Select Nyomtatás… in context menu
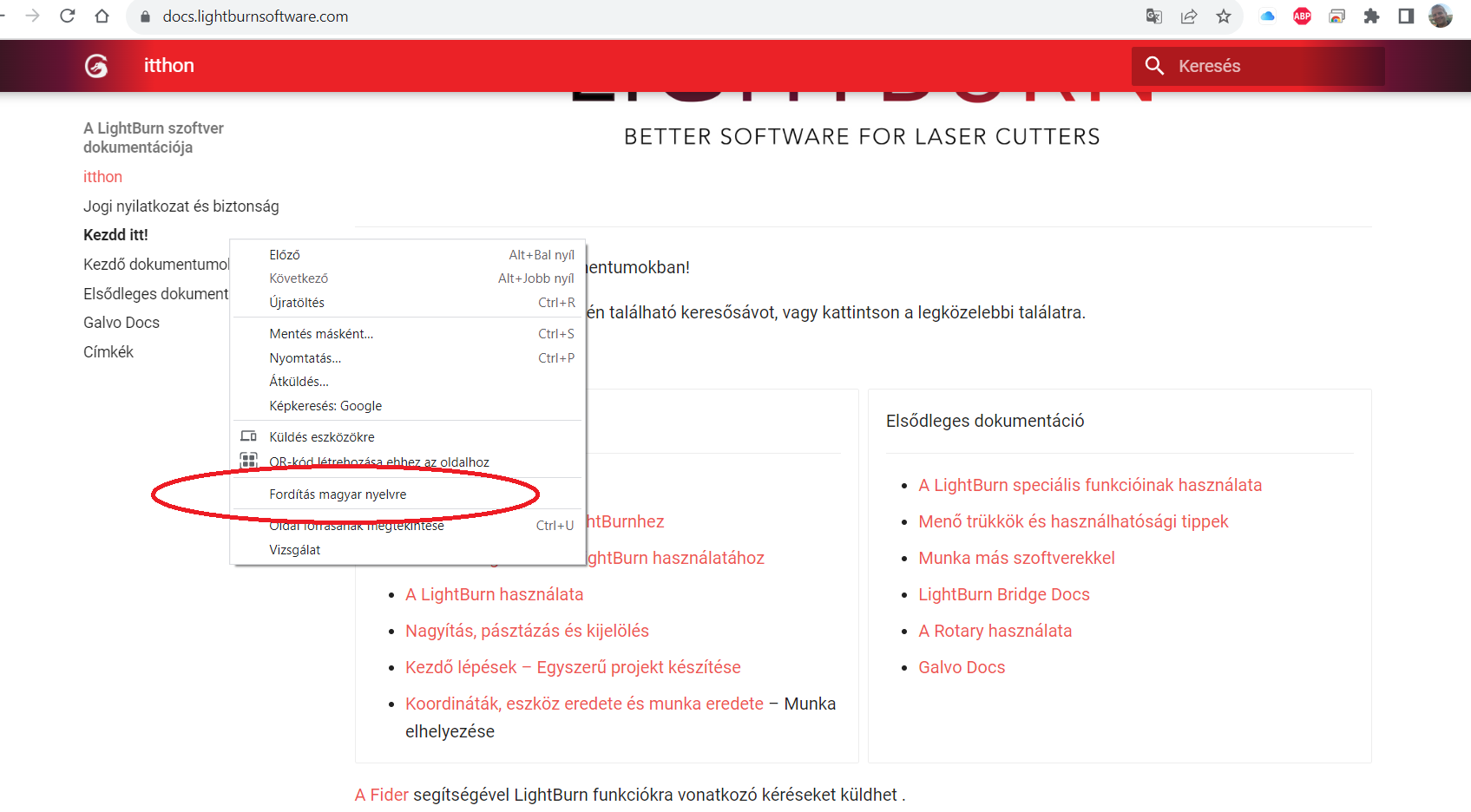The image size is (1471, 812). coord(408,358)
